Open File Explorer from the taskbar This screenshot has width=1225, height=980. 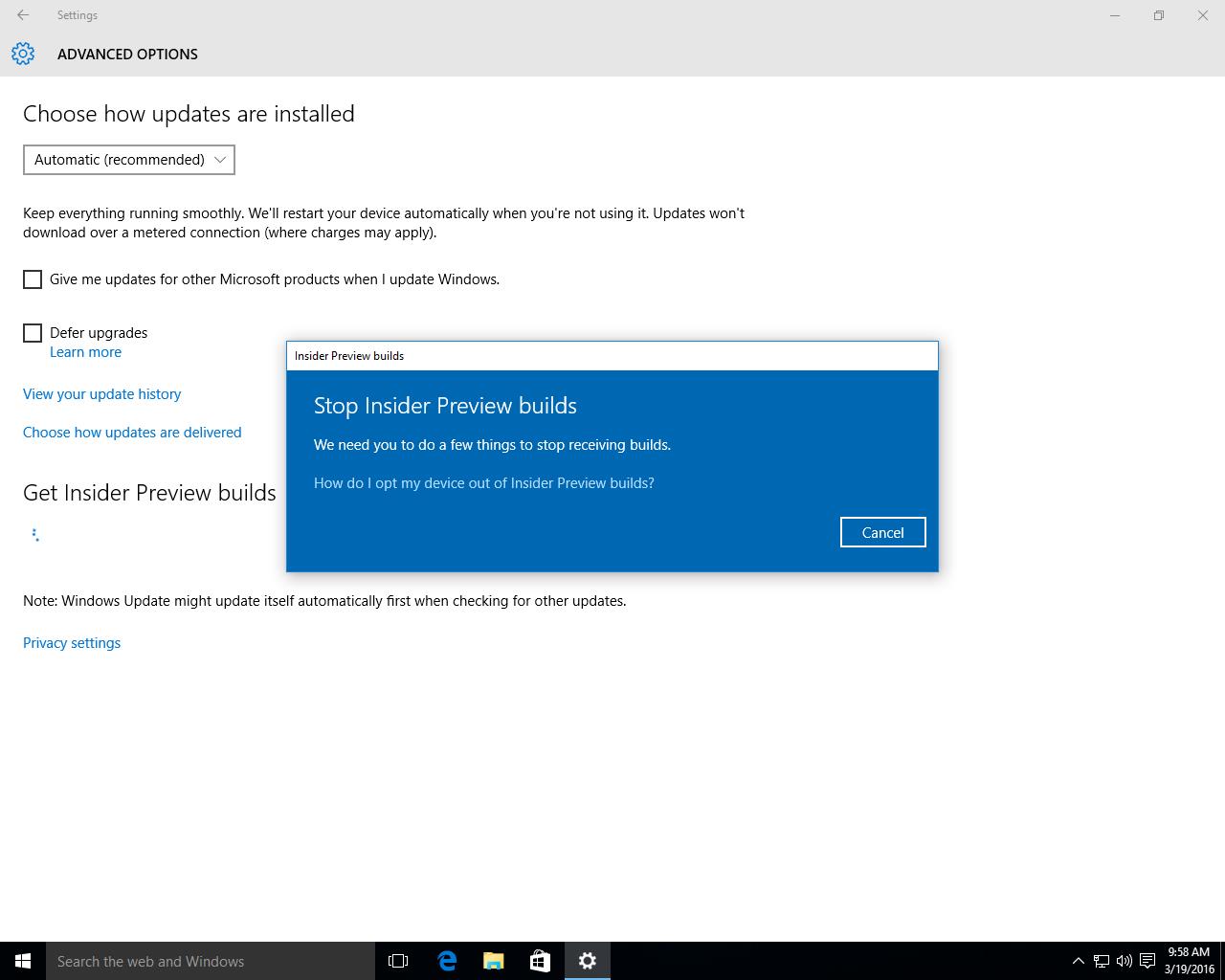coord(494,961)
